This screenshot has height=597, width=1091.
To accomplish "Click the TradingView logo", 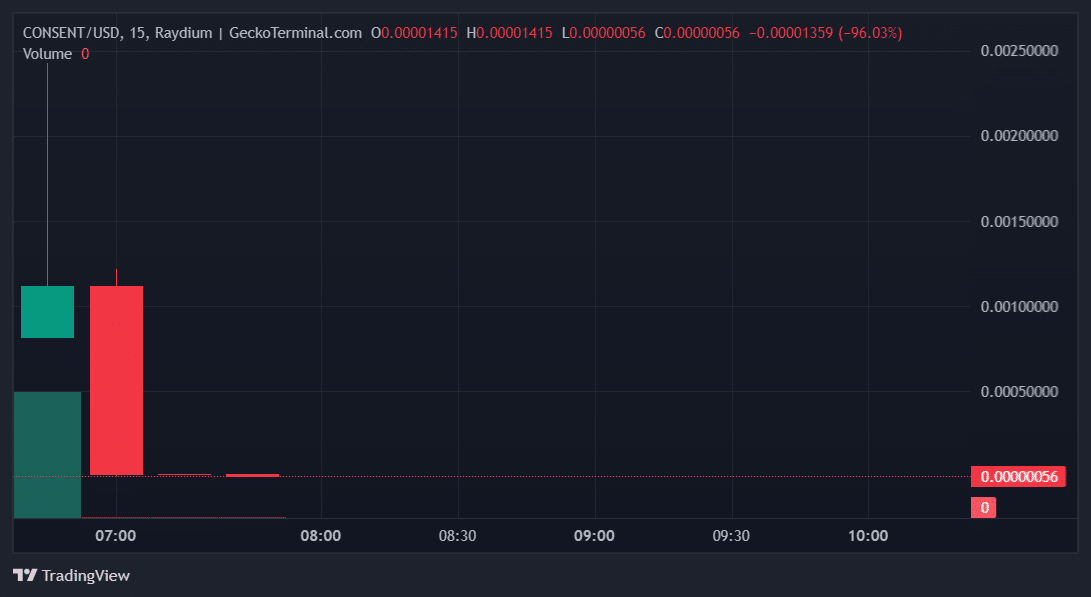I will coord(71,575).
